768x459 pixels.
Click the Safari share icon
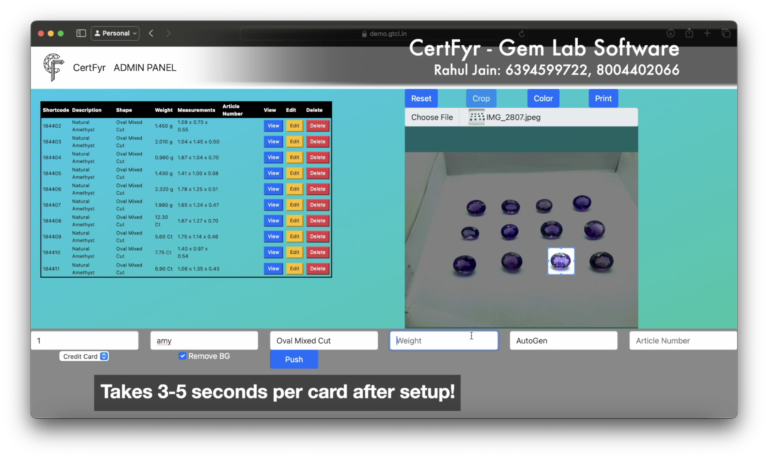click(x=689, y=33)
